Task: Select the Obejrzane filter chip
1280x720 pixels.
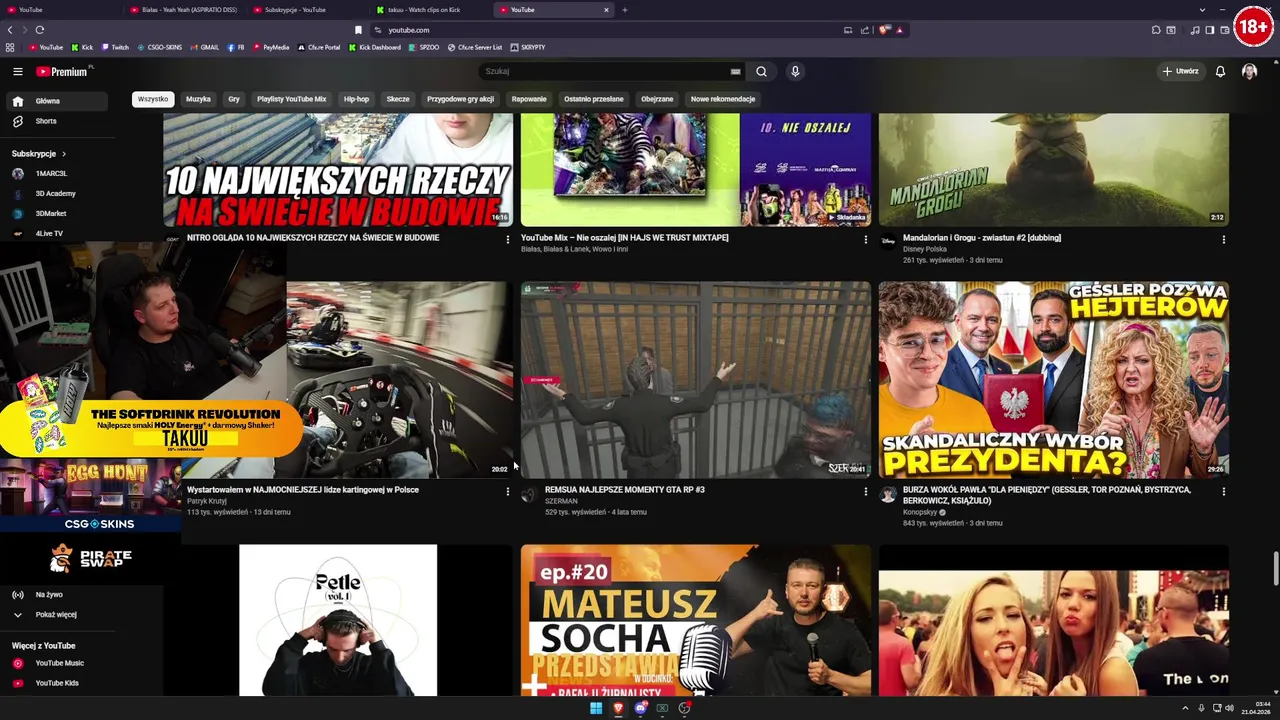Action: (x=657, y=99)
